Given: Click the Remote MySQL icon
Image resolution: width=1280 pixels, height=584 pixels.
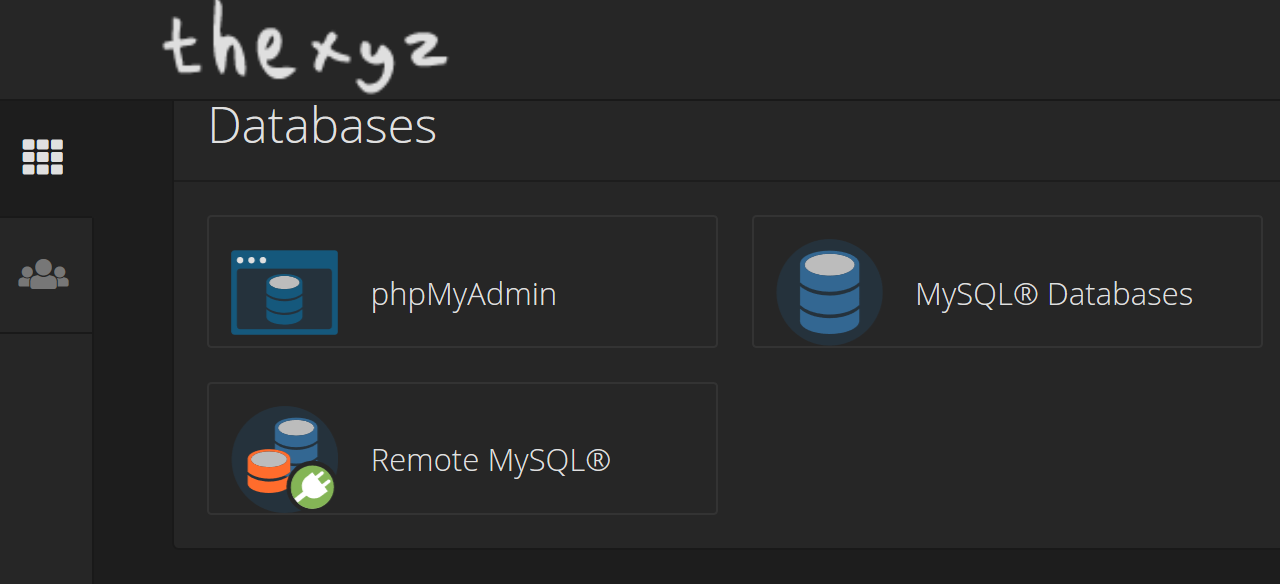Looking at the screenshot, I should point(285,459).
